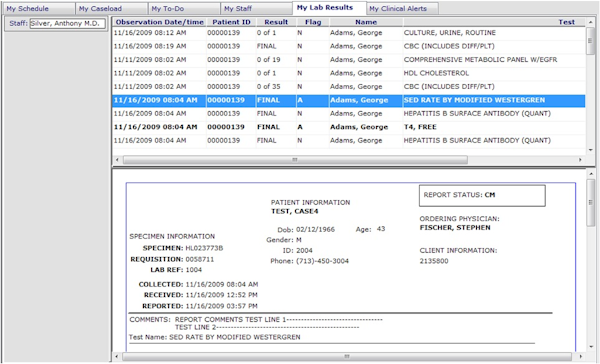Click the Dob value 02/12/1966
Viewport: 600px width, 364px height.
[x=315, y=230]
